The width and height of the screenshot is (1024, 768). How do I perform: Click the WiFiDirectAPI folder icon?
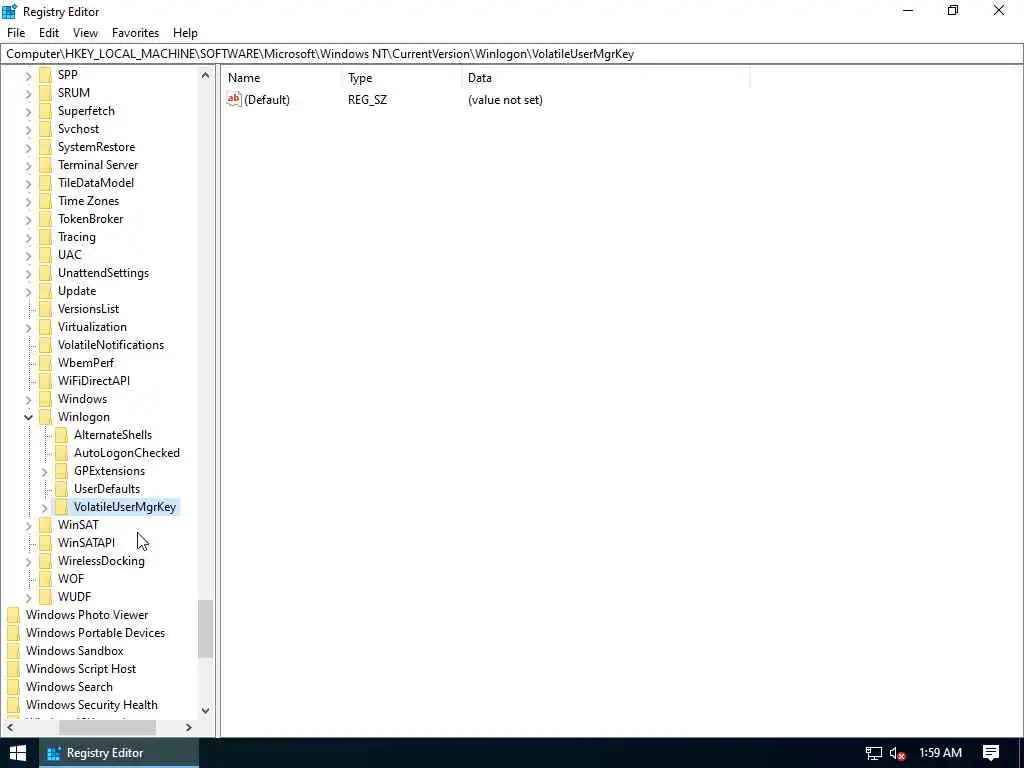[45, 381]
